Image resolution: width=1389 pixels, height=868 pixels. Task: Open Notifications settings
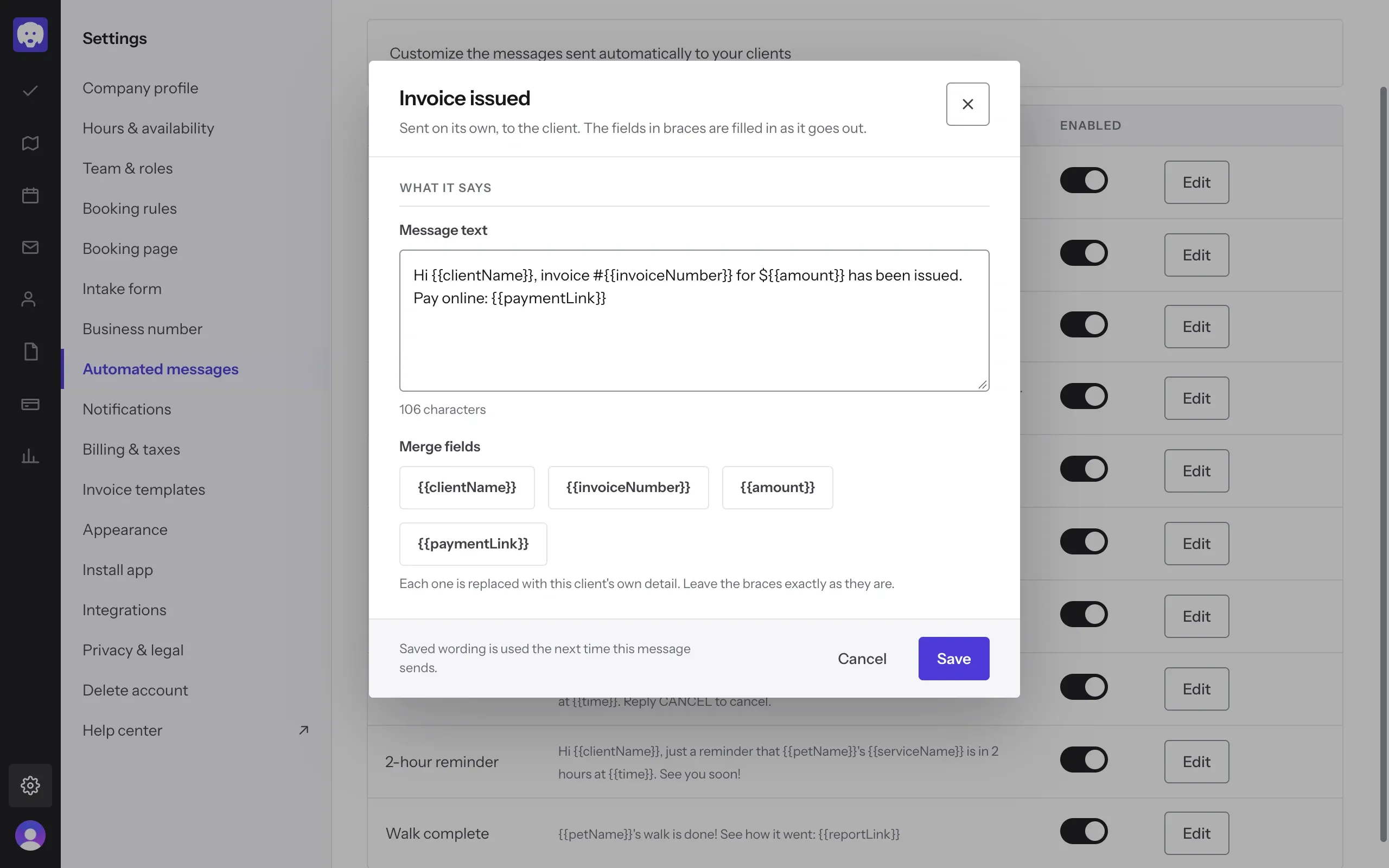127,409
